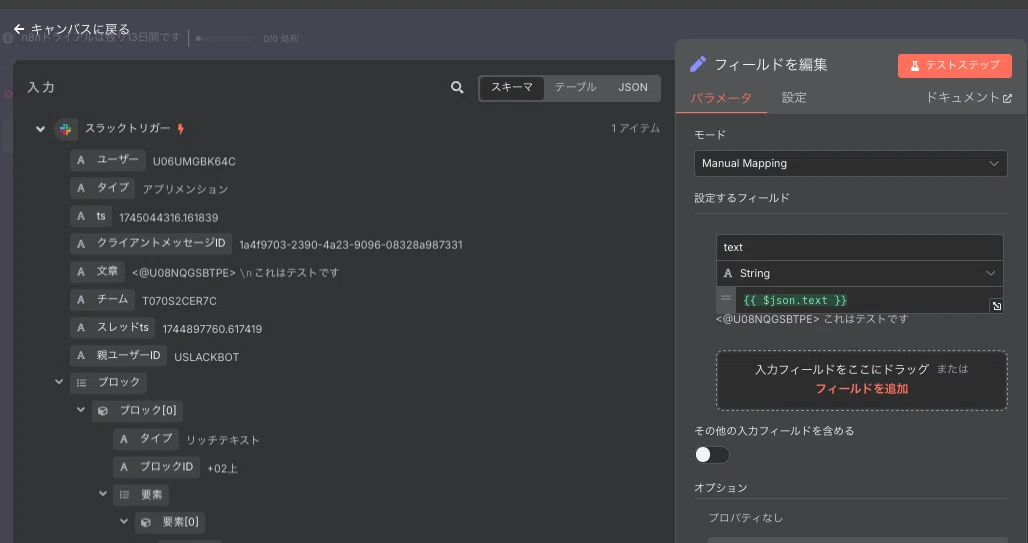Switch to テーブル view
This screenshot has width=1028, height=543.
point(575,87)
